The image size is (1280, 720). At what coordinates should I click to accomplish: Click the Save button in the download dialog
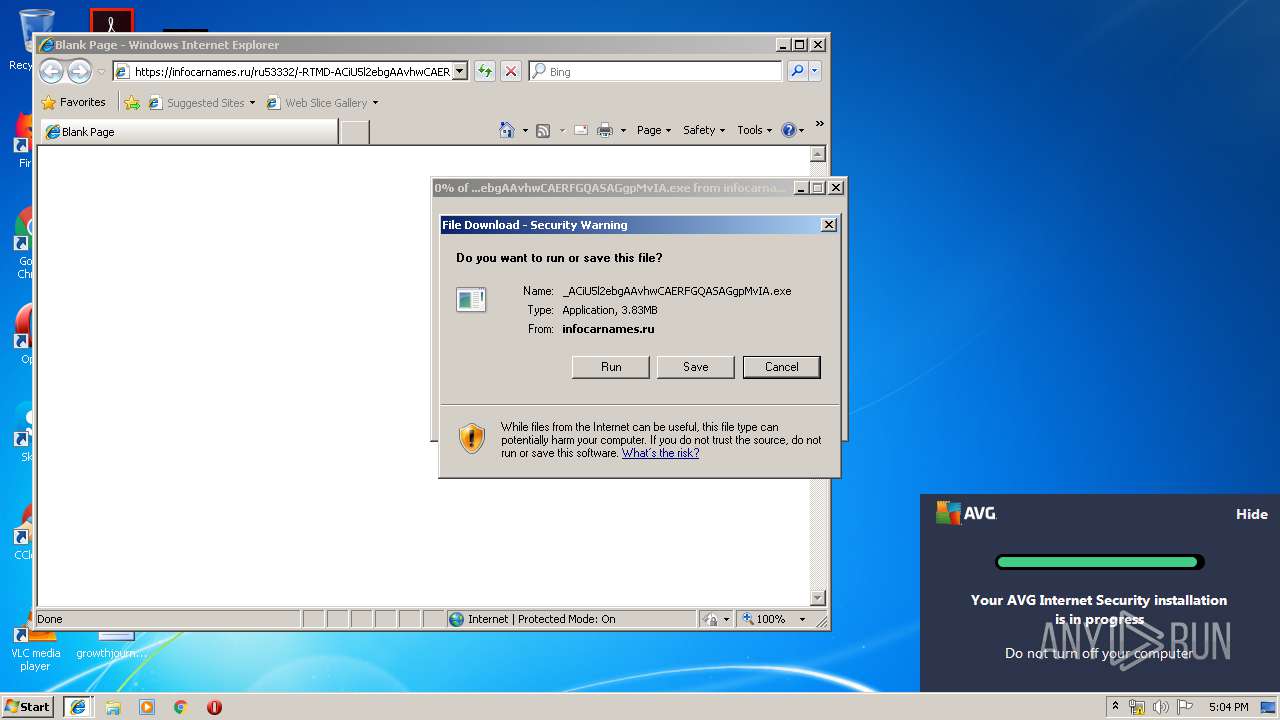[x=696, y=367]
